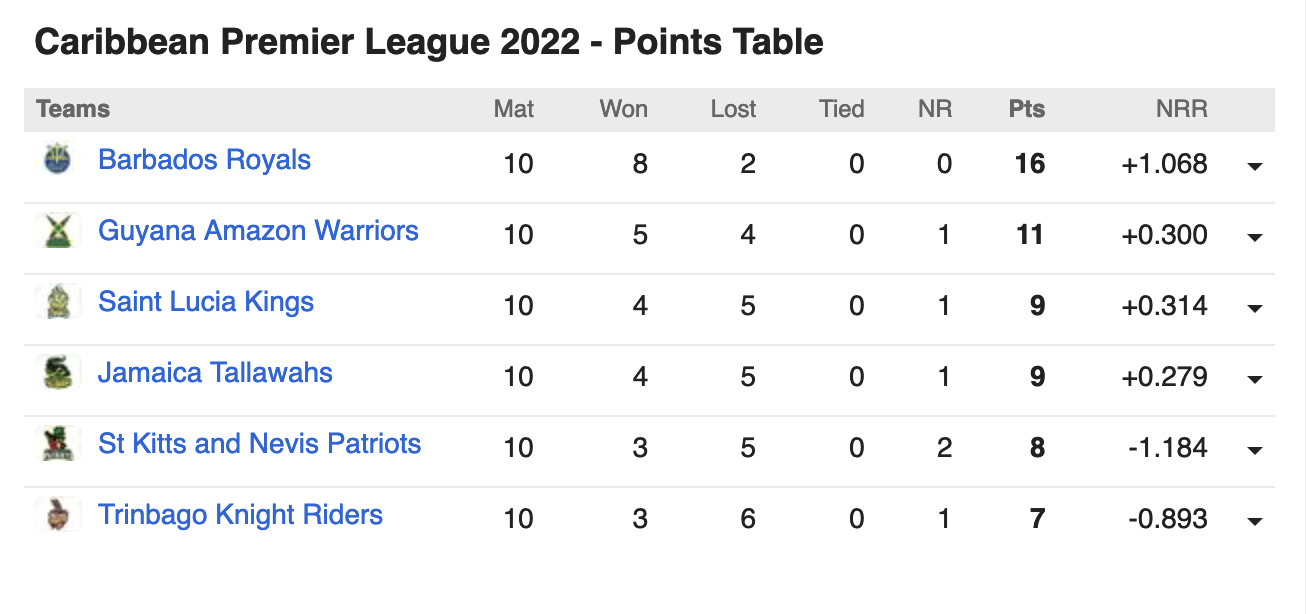Expand the St Kitts and Nevis Patriots row

(x=1255, y=450)
